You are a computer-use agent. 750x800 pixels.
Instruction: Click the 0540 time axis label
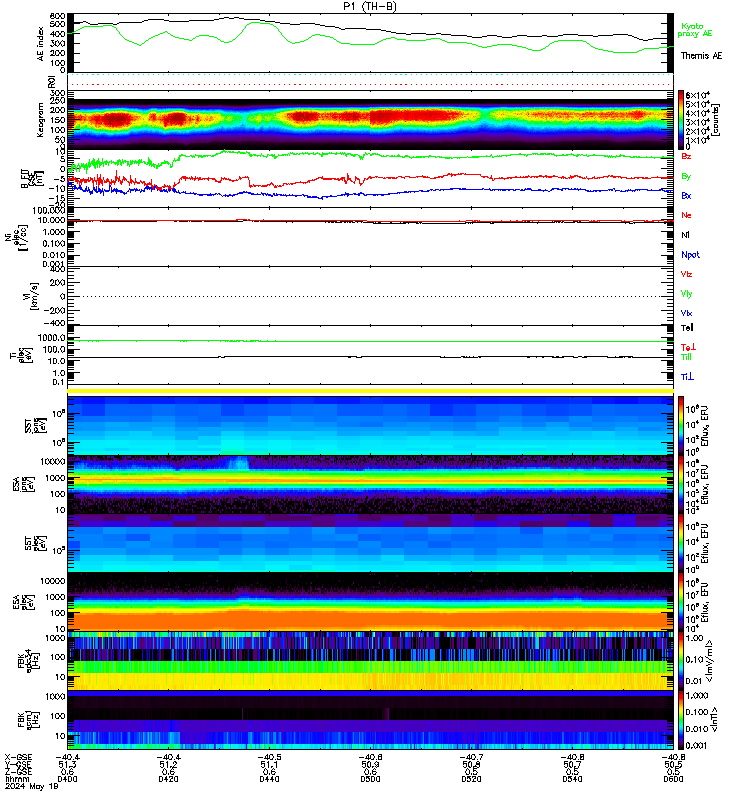[x=572, y=779]
